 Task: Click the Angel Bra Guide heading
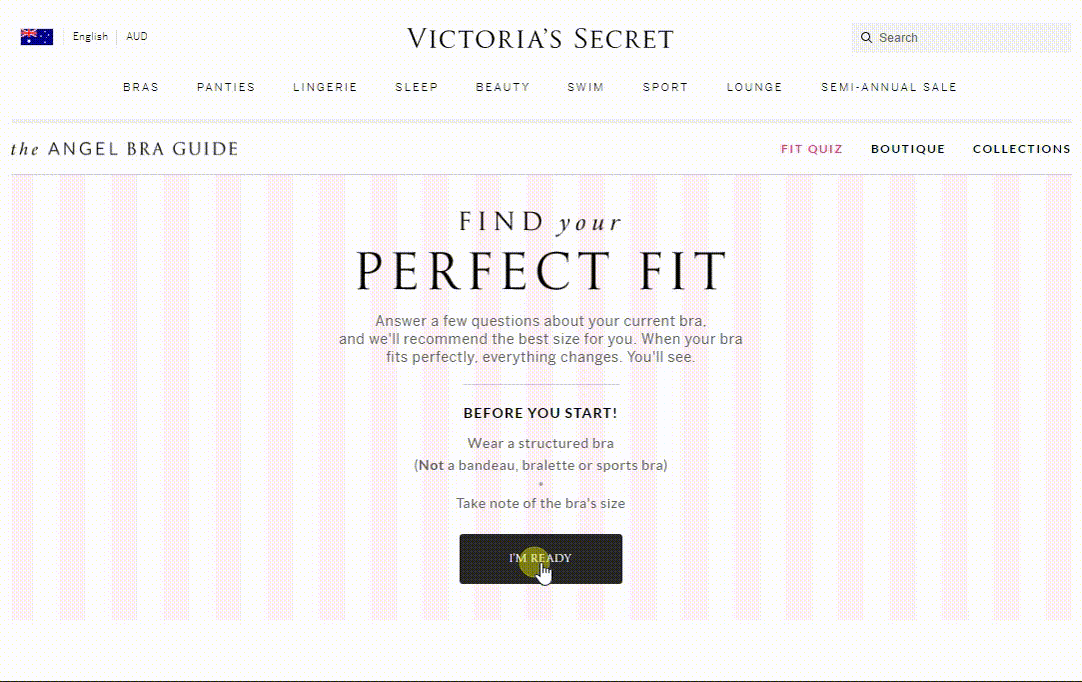point(124,149)
